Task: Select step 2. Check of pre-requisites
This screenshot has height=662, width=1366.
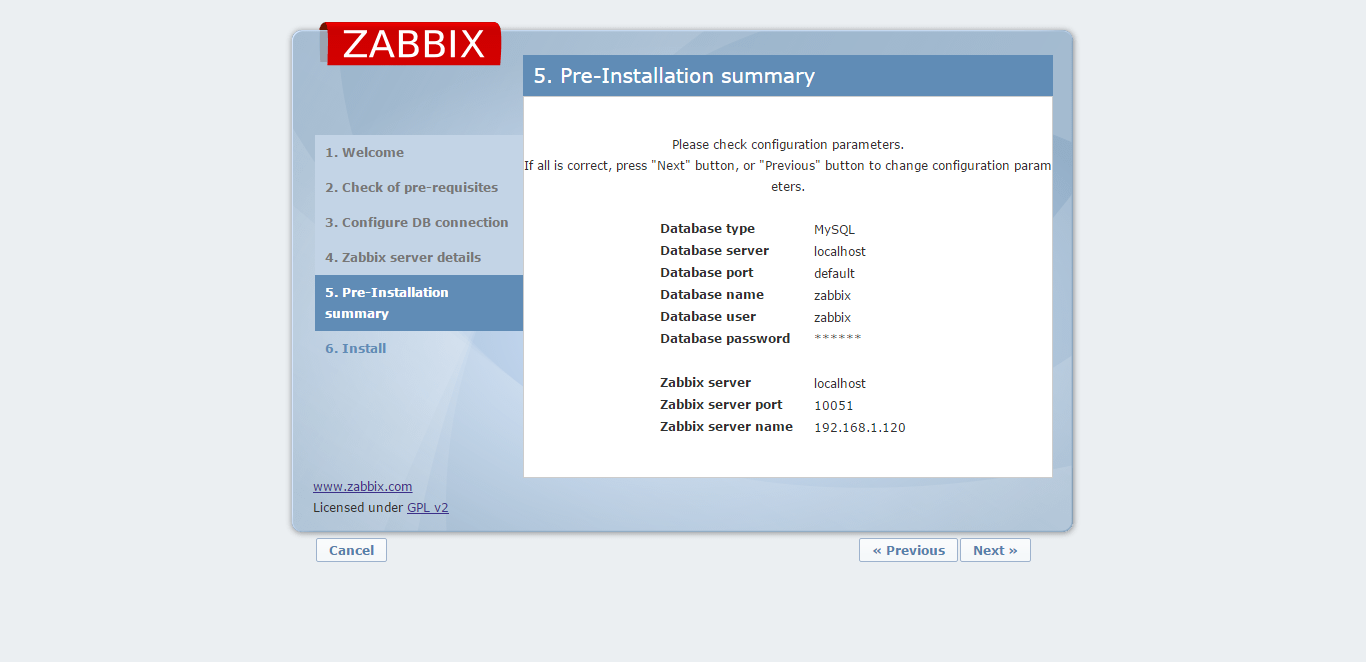Action: [x=411, y=188]
